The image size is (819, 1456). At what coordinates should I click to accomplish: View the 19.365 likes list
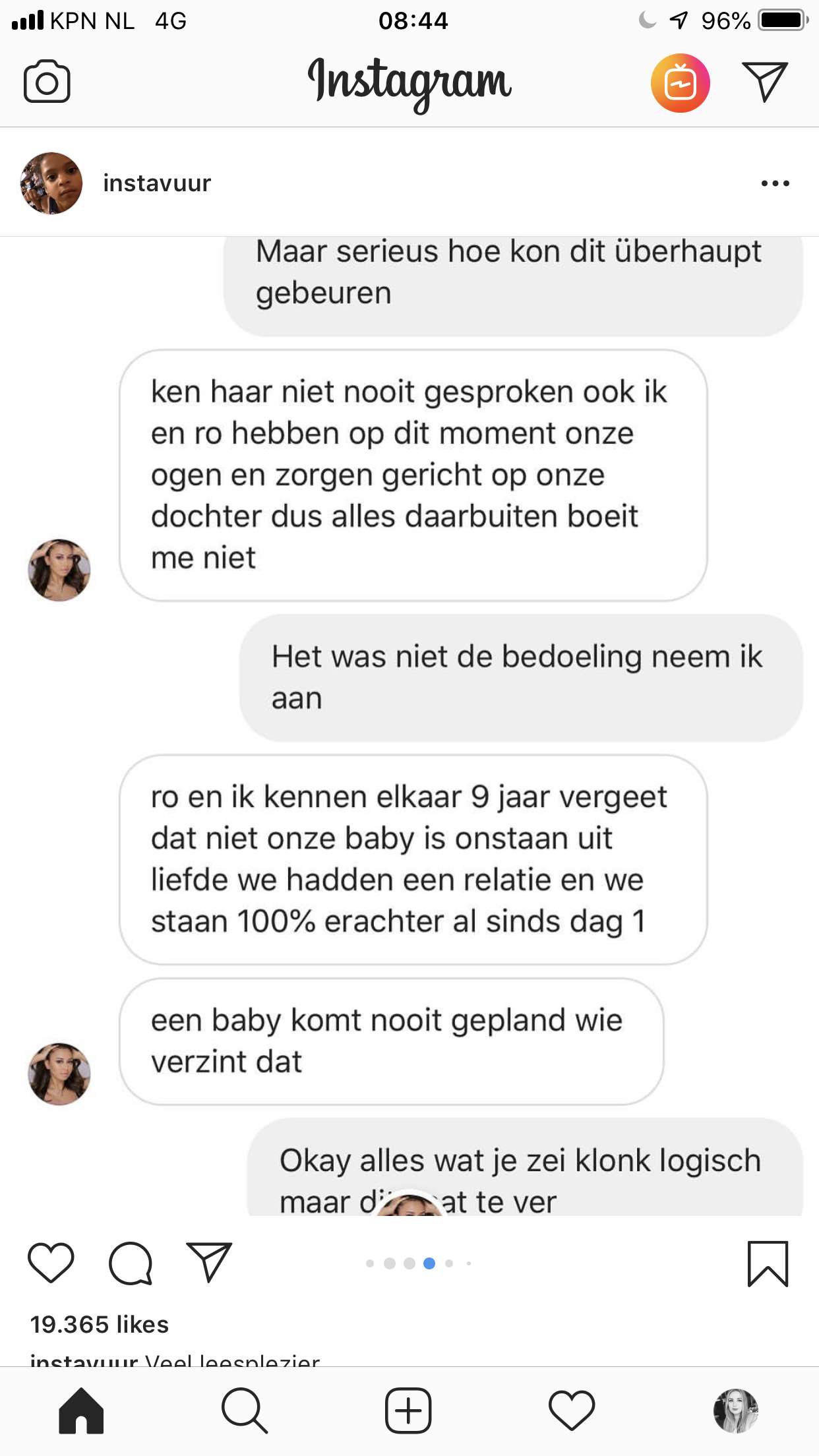tap(100, 1324)
